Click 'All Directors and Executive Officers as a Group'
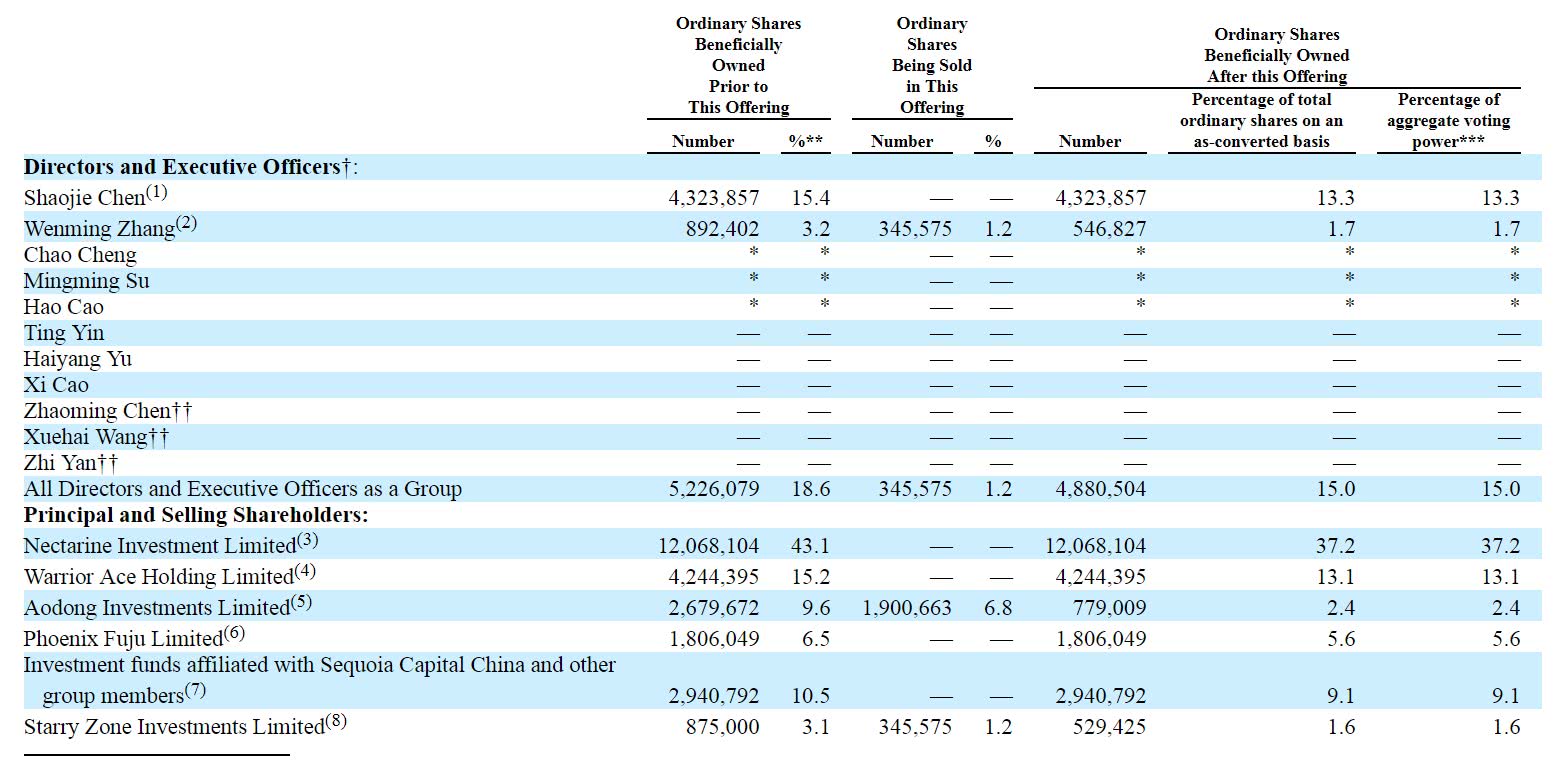Image resolution: width=1567 pixels, height=771 pixels. [243, 489]
